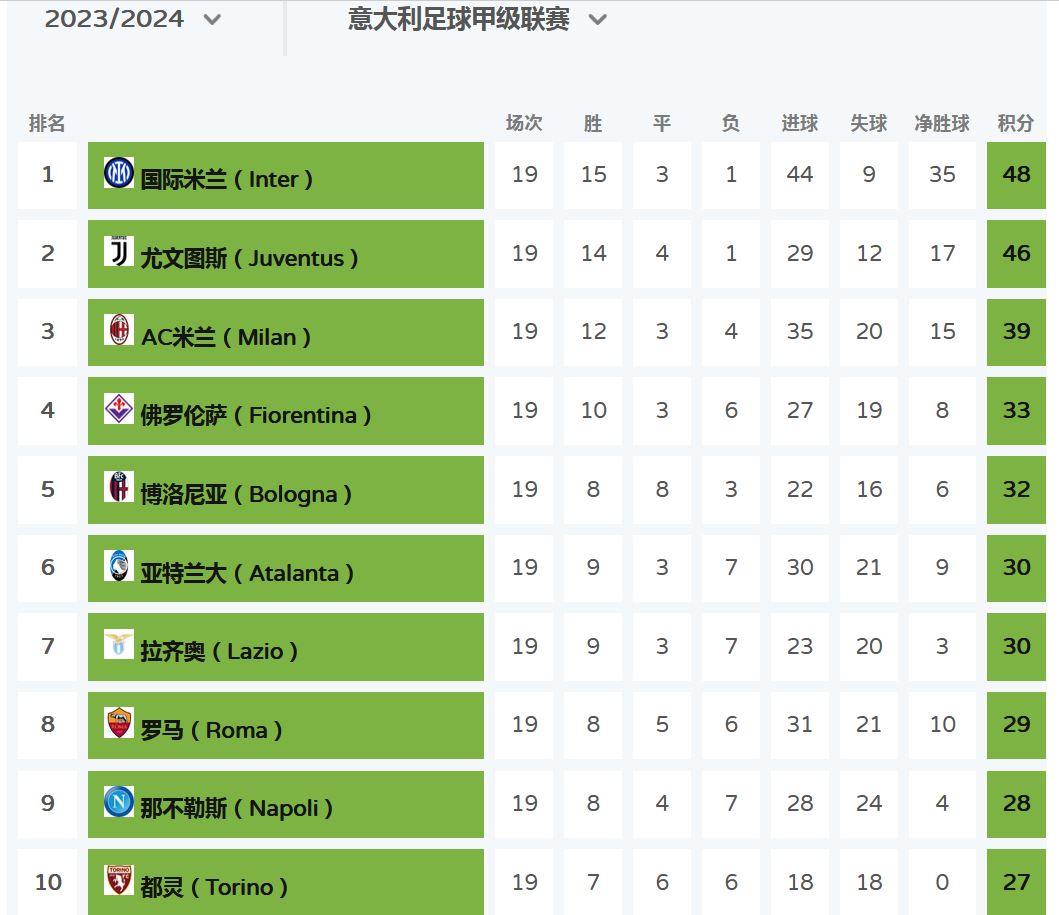Click Inter's 48 points cell
This screenshot has width=1059, height=915.
click(x=1016, y=175)
